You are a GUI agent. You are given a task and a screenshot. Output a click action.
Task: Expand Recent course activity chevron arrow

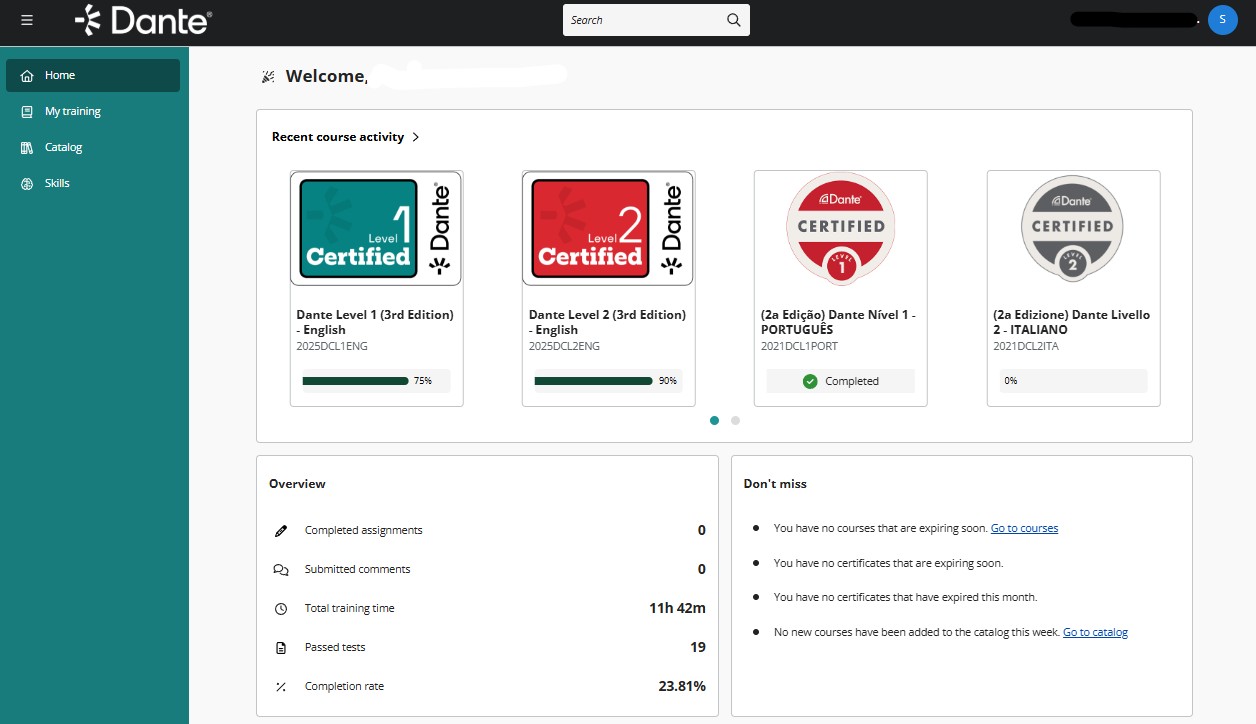416,137
